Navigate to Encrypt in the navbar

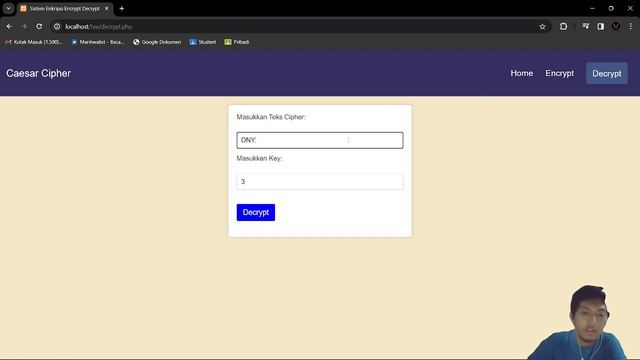[560, 73]
